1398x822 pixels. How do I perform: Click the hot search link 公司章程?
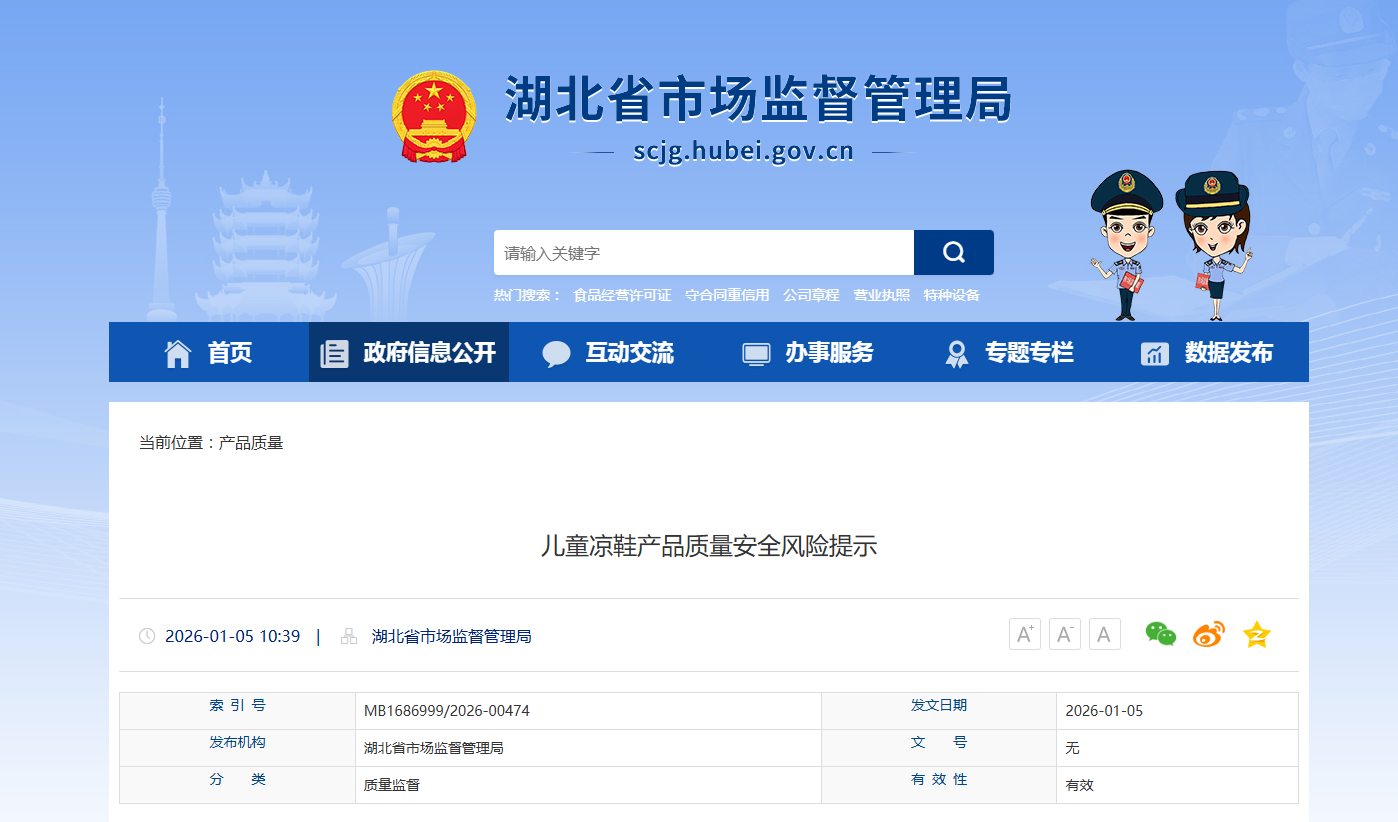[811, 295]
